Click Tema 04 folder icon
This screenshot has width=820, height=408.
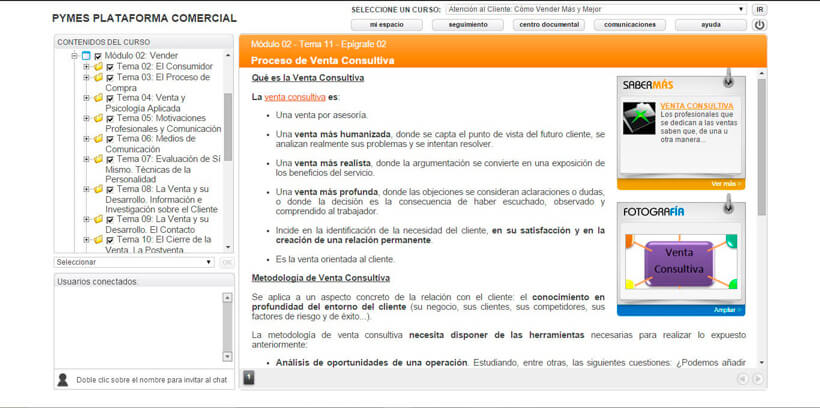[98, 98]
